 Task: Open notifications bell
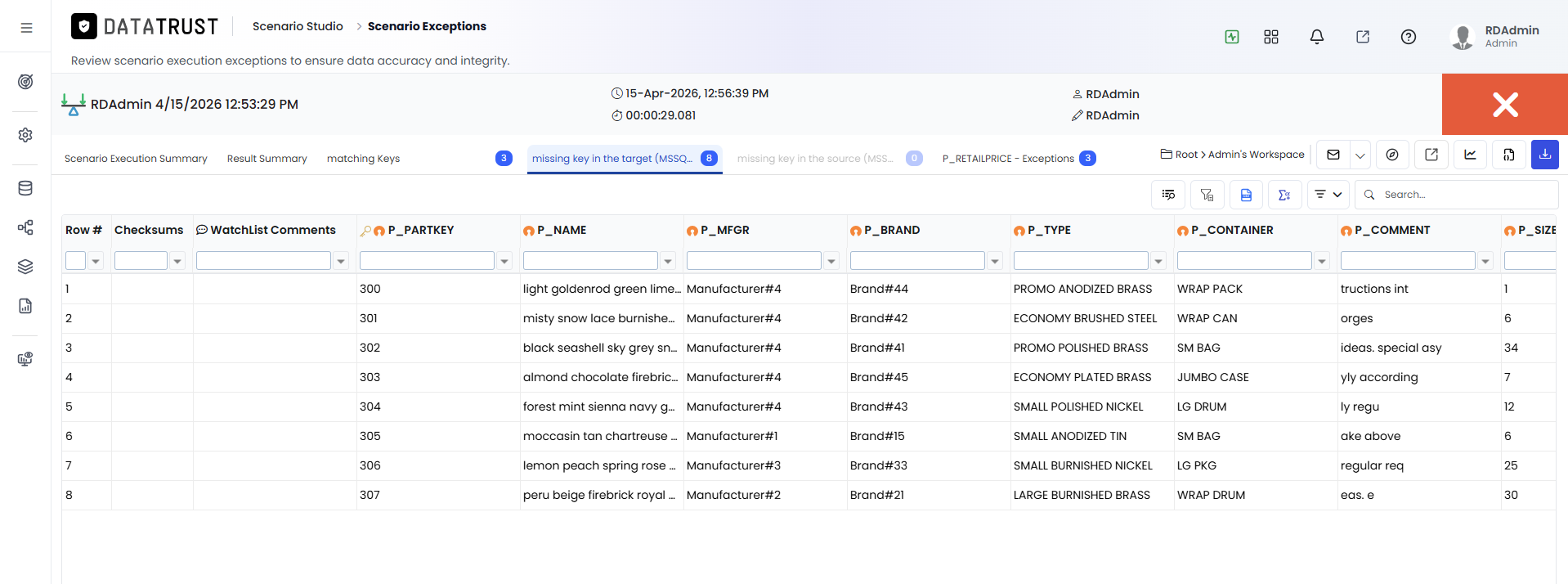(x=1317, y=37)
